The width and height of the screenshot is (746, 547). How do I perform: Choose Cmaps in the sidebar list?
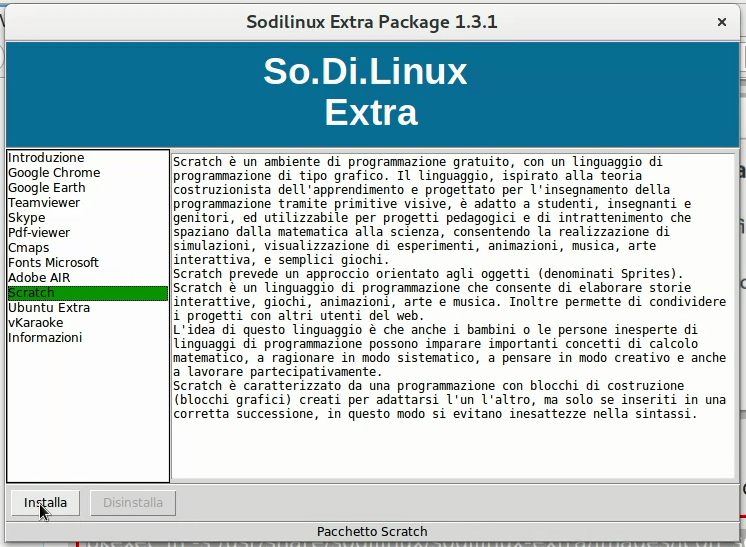coord(29,248)
